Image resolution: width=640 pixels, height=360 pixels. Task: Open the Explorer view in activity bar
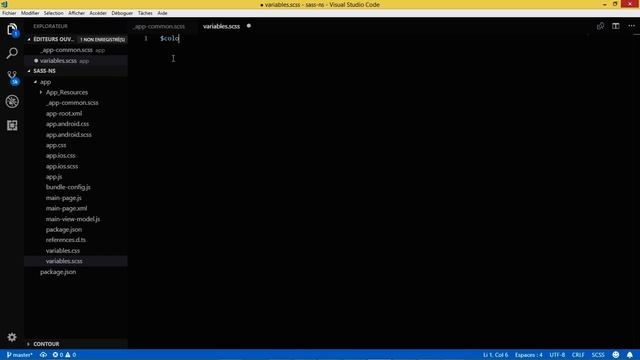click(x=12, y=29)
